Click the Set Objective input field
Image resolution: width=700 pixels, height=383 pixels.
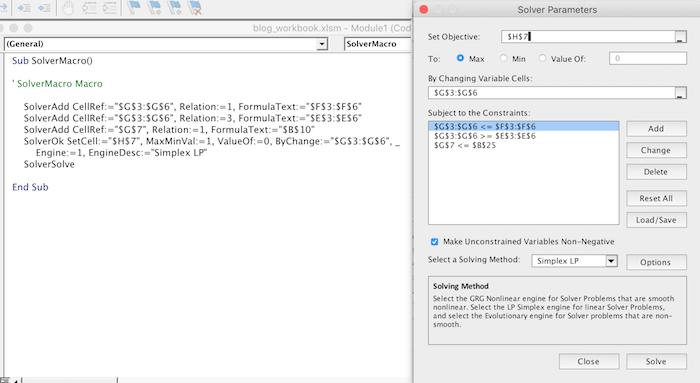[x=588, y=37]
